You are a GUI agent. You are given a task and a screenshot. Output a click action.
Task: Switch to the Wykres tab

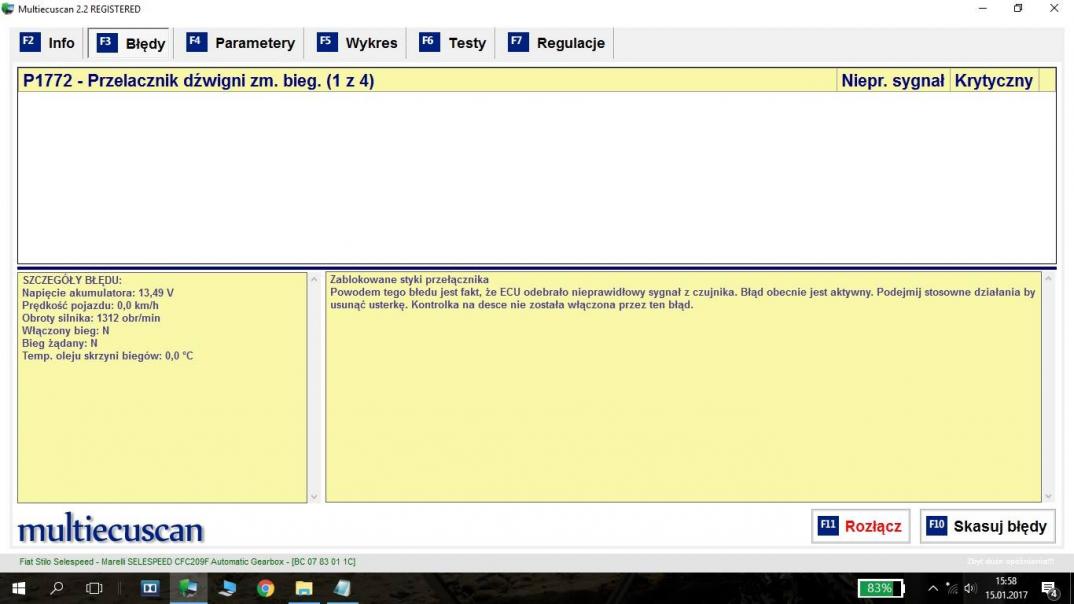pyautogui.click(x=357, y=43)
